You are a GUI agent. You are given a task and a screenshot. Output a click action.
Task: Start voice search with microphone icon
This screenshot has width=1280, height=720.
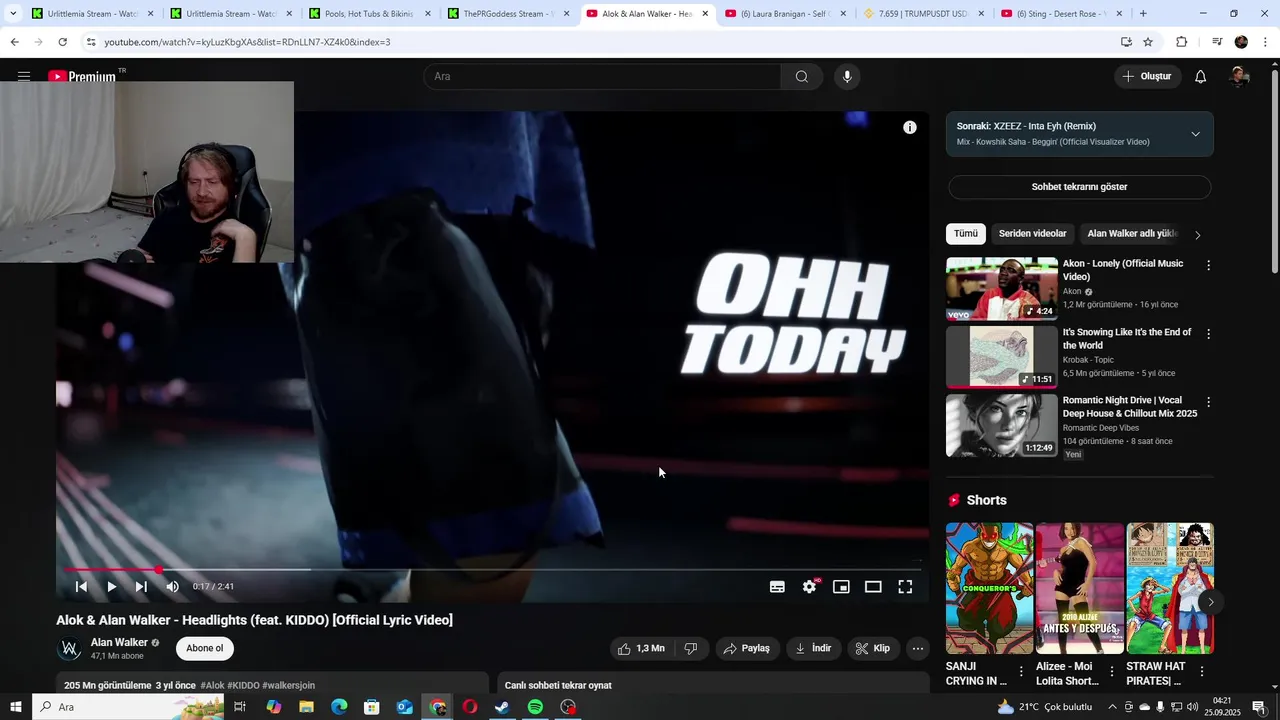[847, 77]
